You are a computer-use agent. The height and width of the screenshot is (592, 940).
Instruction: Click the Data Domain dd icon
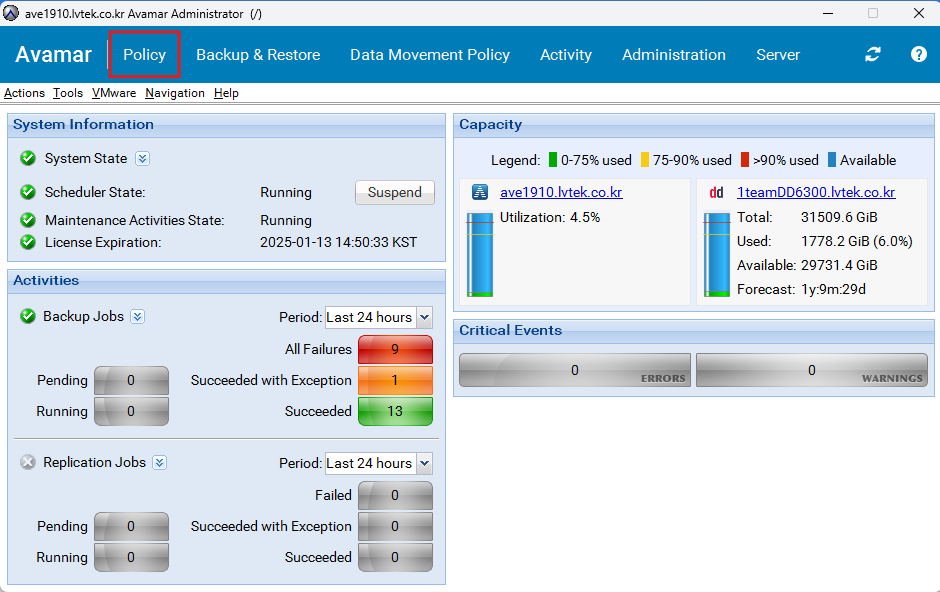click(716, 192)
